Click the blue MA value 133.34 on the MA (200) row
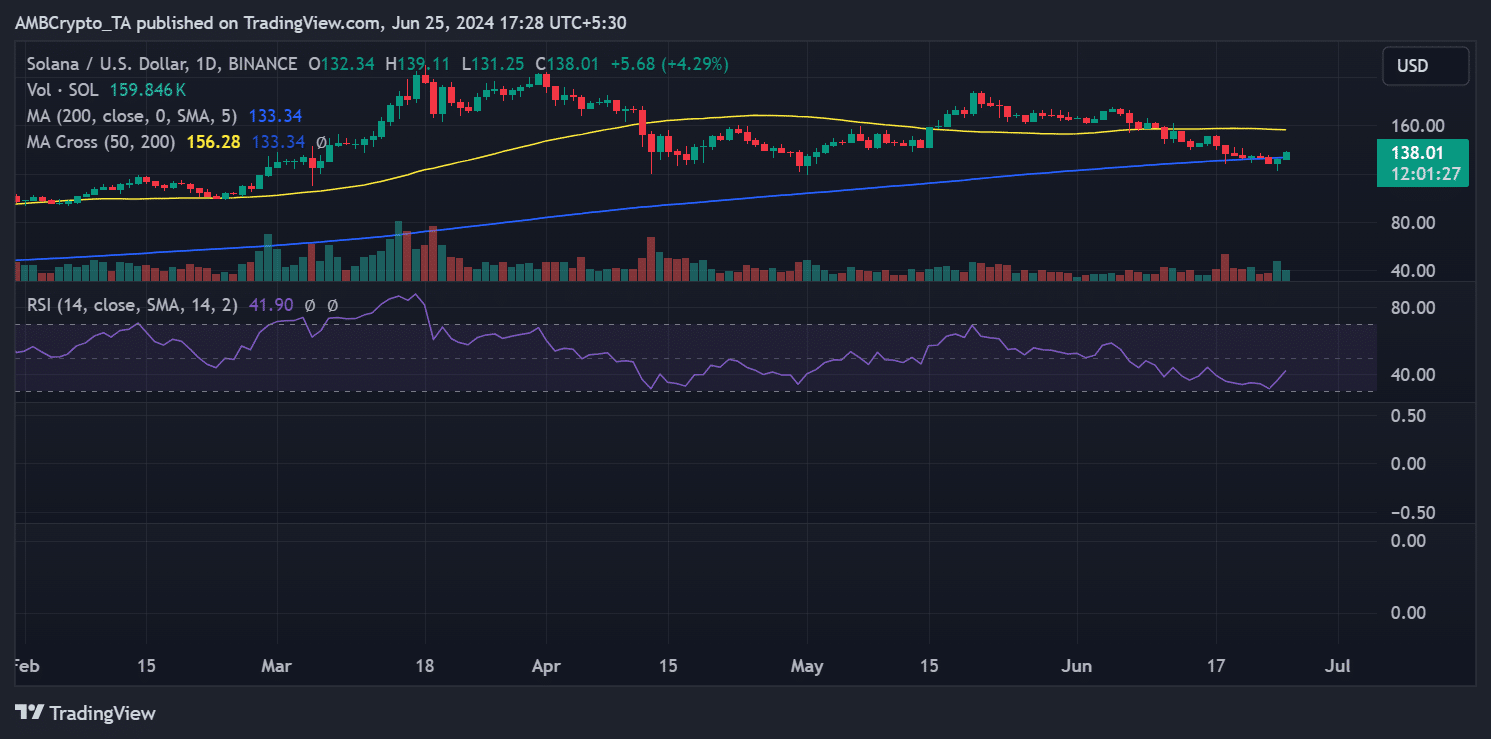The height and width of the screenshot is (739, 1491). click(x=276, y=116)
